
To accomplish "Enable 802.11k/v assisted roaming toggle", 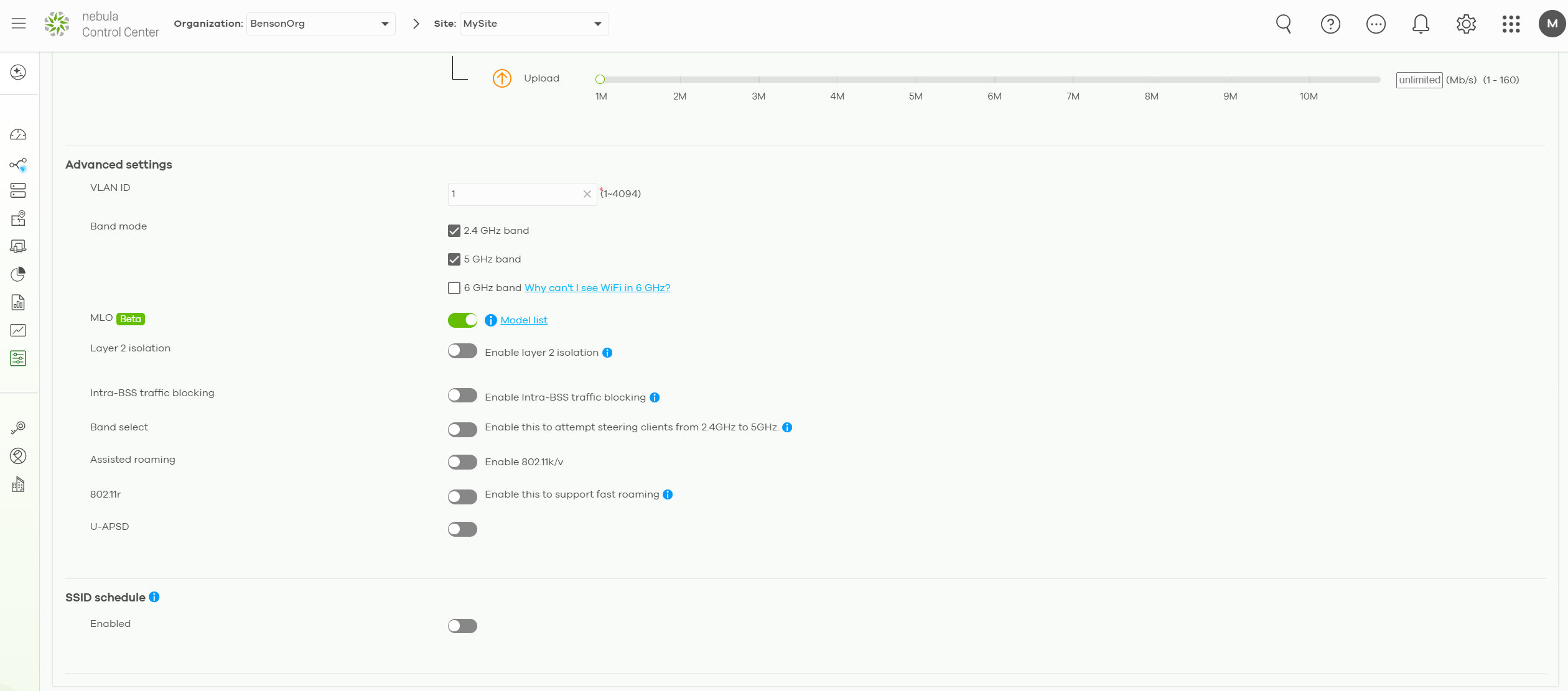I will pyautogui.click(x=462, y=462).
